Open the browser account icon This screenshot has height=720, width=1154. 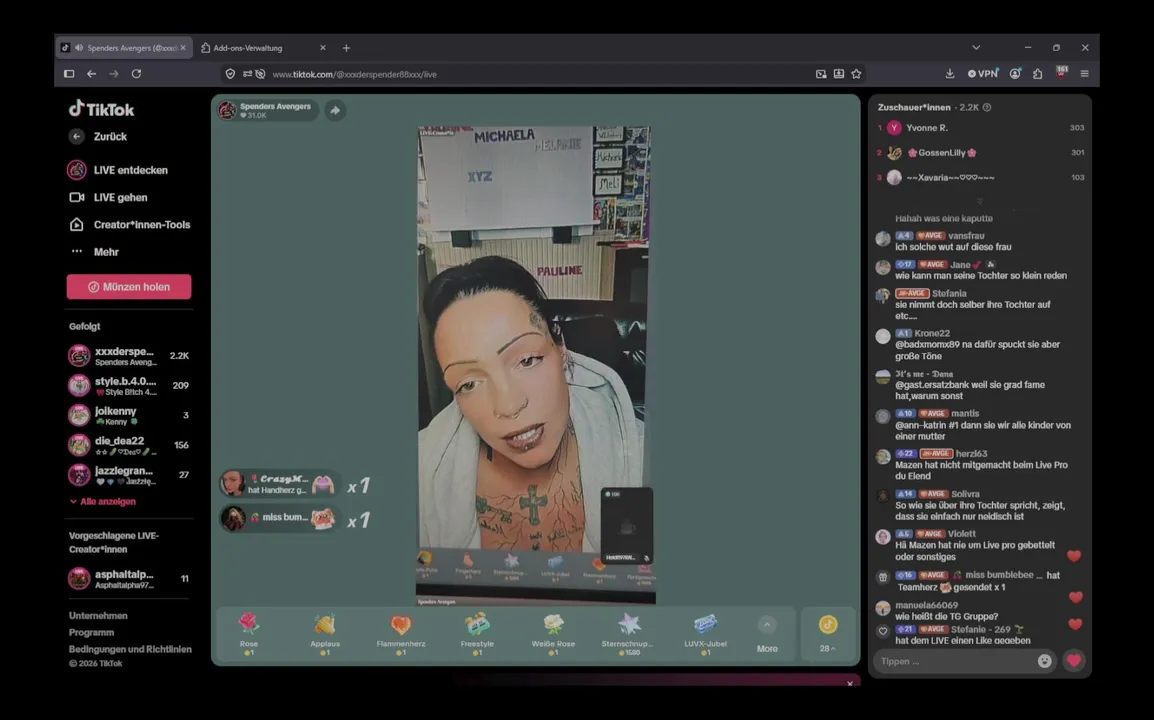(1015, 74)
